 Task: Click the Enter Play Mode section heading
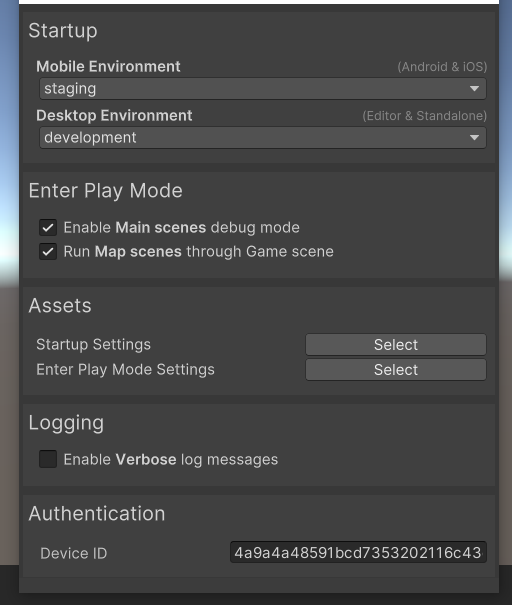click(x=105, y=191)
